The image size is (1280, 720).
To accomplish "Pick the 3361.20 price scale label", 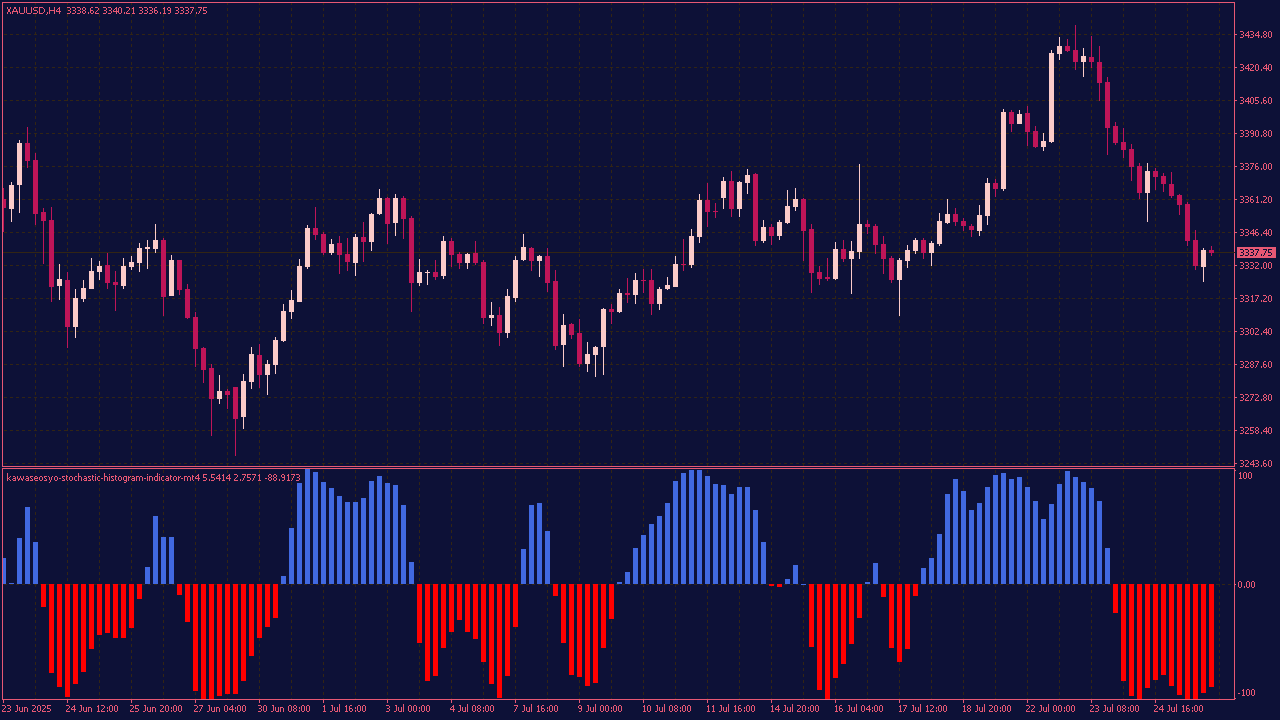I will (x=1255, y=200).
